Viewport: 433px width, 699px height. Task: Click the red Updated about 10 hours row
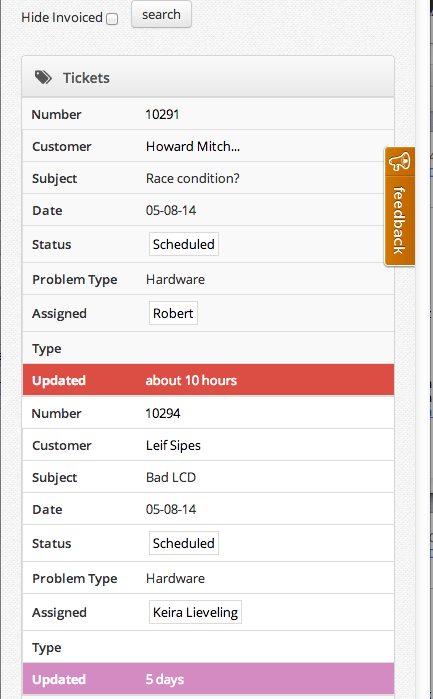208,380
